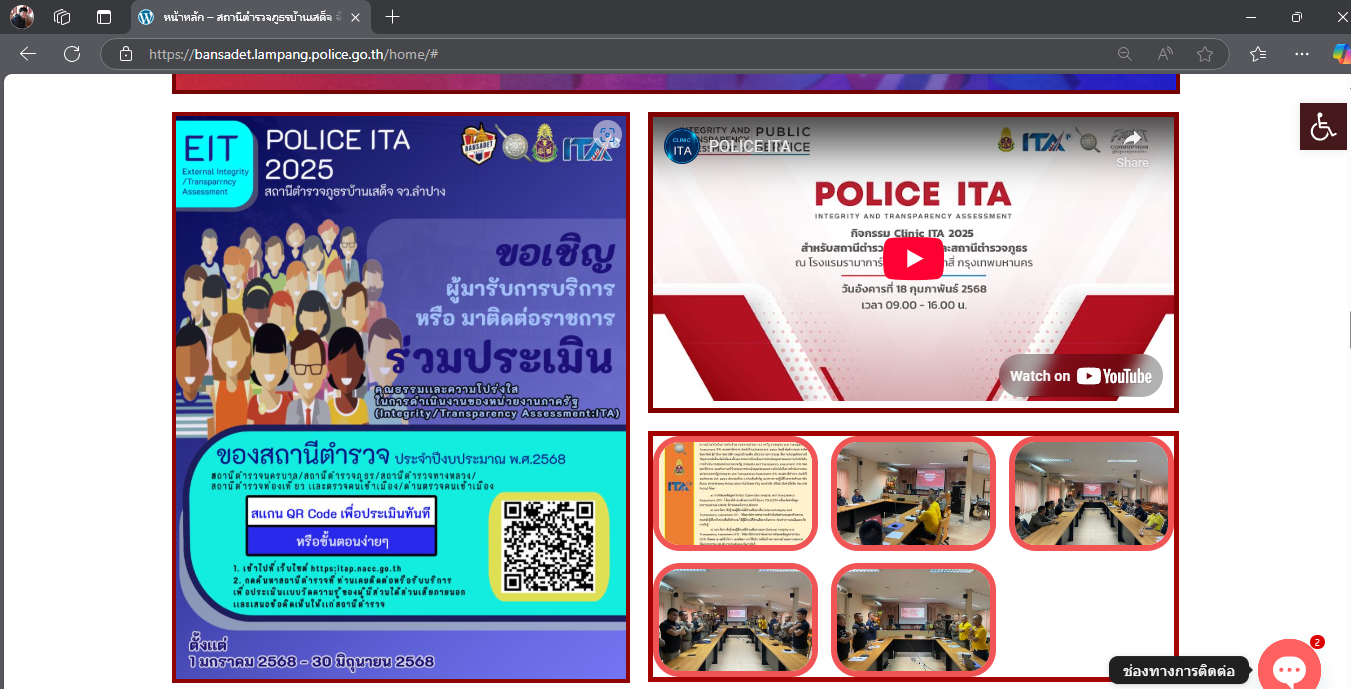This screenshot has width=1351, height=689.
Task: Add page to favorites with star icon
Action: click(x=1205, y=54)
